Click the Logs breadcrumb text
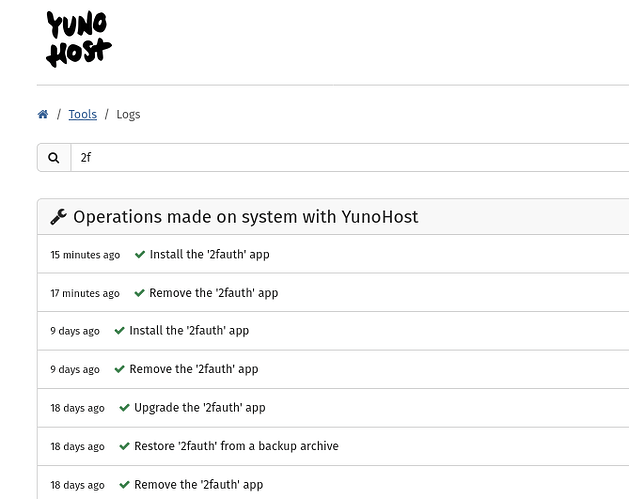 coord(128,114)
